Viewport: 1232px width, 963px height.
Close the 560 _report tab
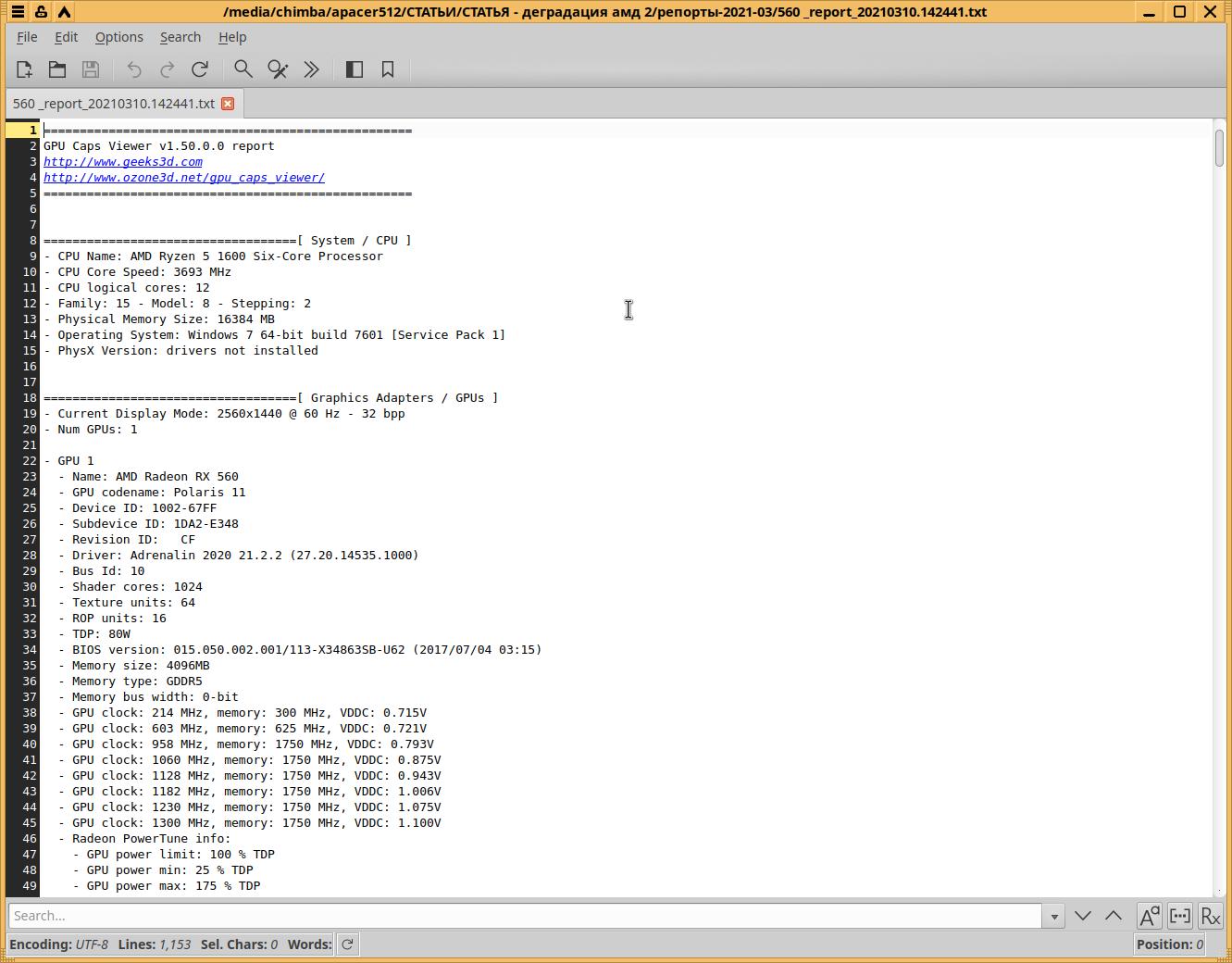click(x=228, y=104)
